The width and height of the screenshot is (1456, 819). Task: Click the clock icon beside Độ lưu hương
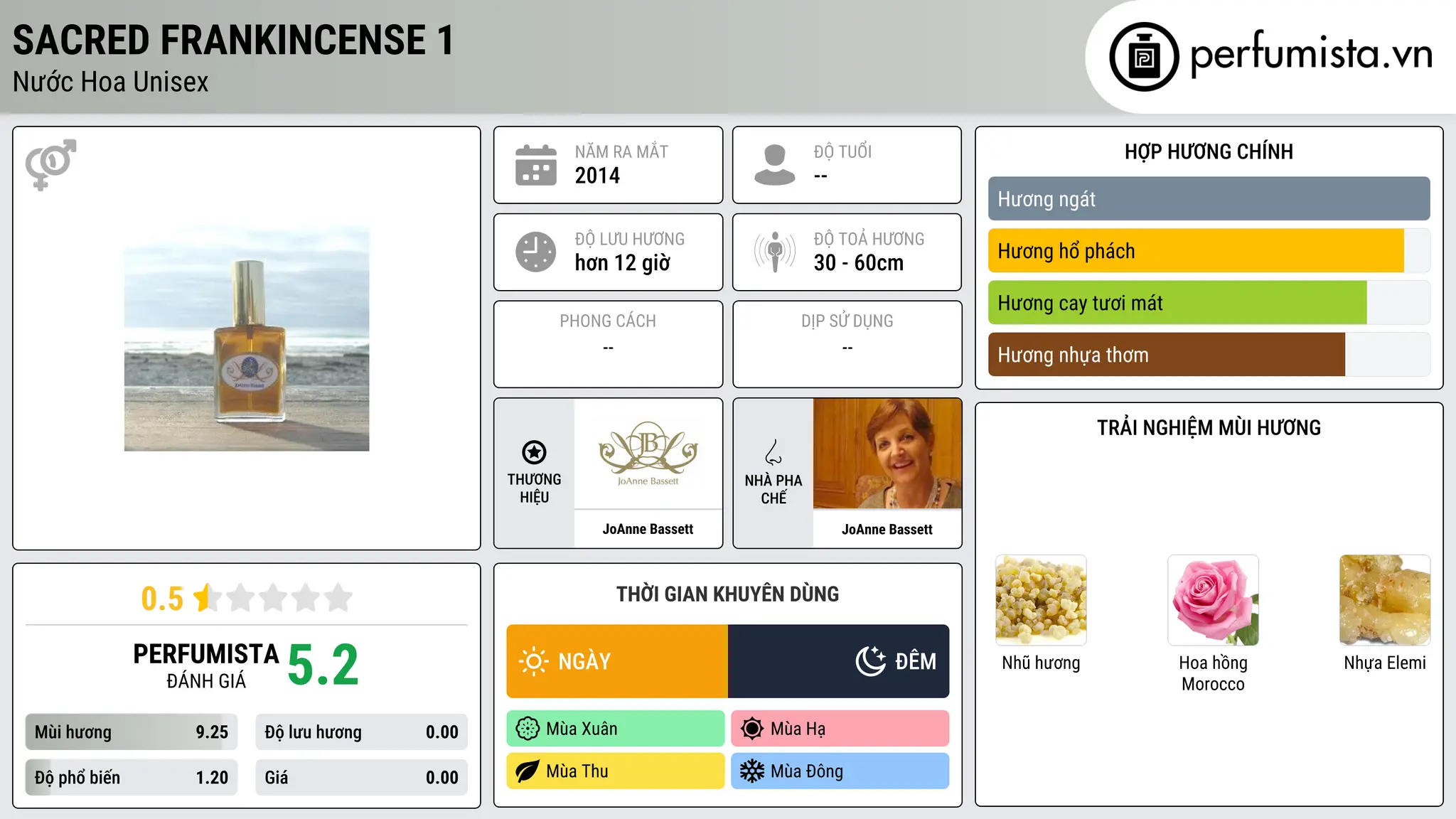(536, 252)
